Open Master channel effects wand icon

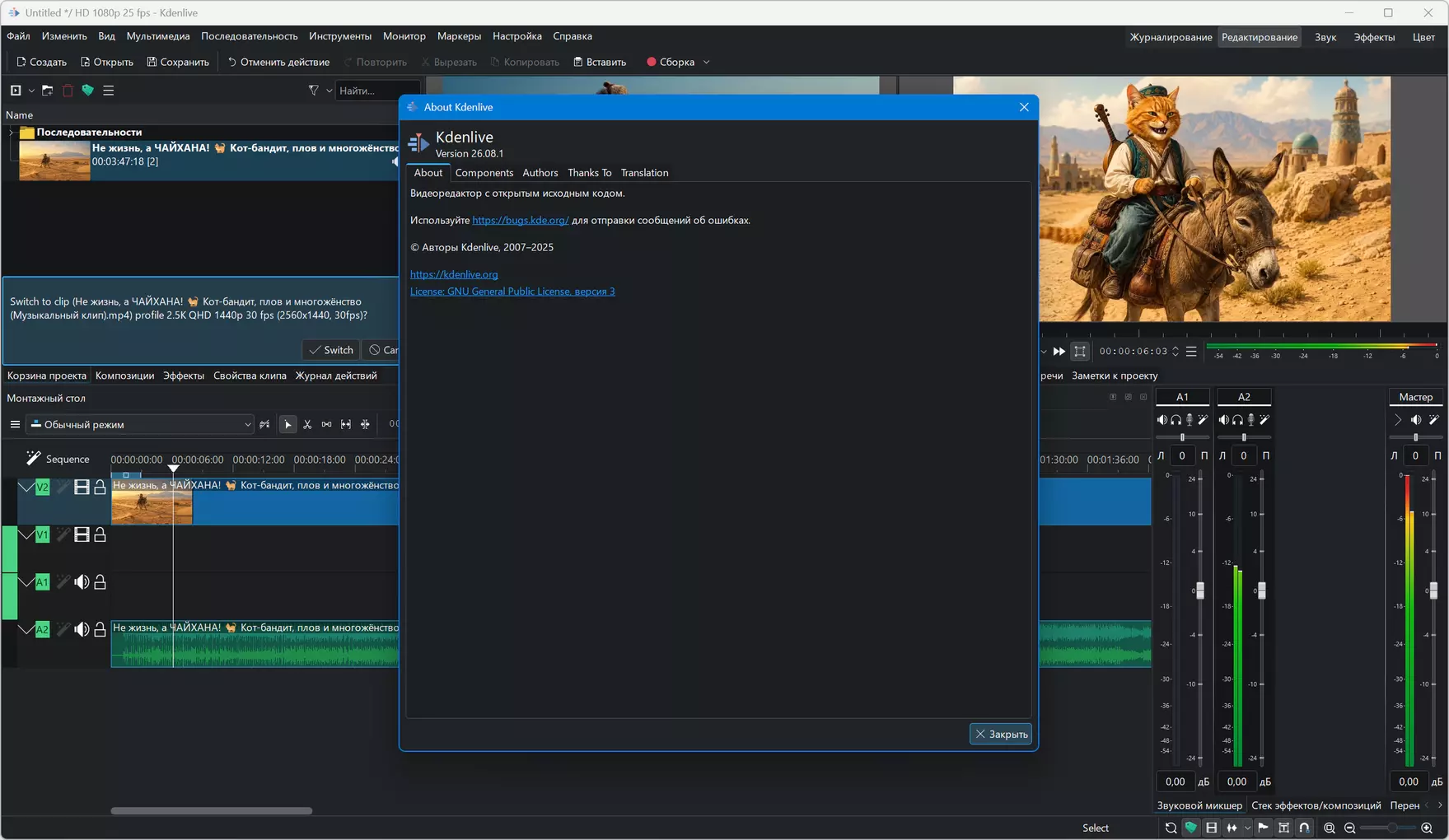point(1433,420)
